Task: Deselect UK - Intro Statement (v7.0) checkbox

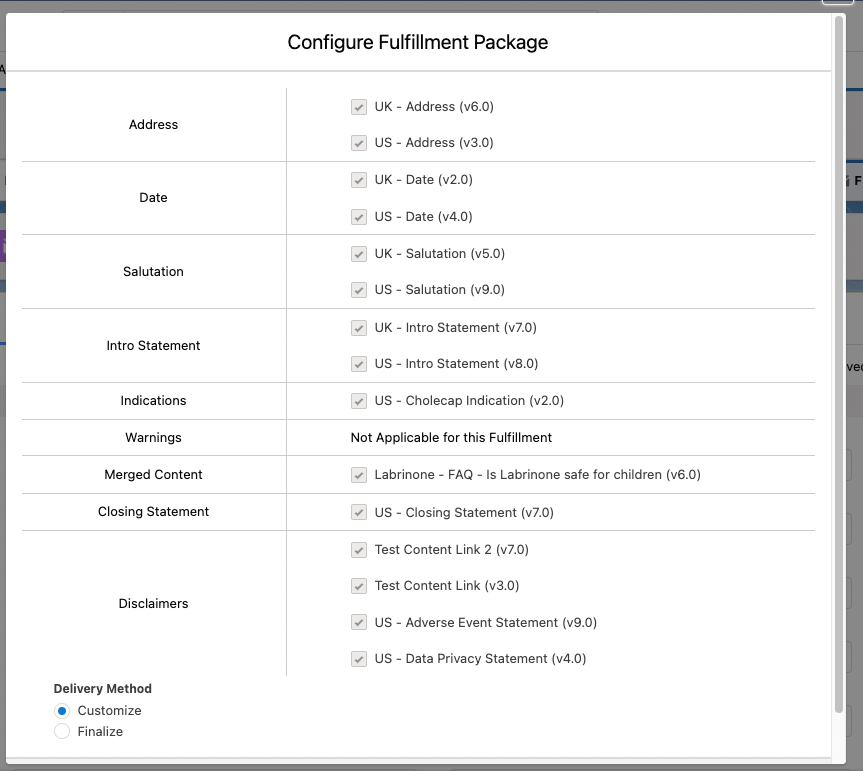Action: coord(359,328)
